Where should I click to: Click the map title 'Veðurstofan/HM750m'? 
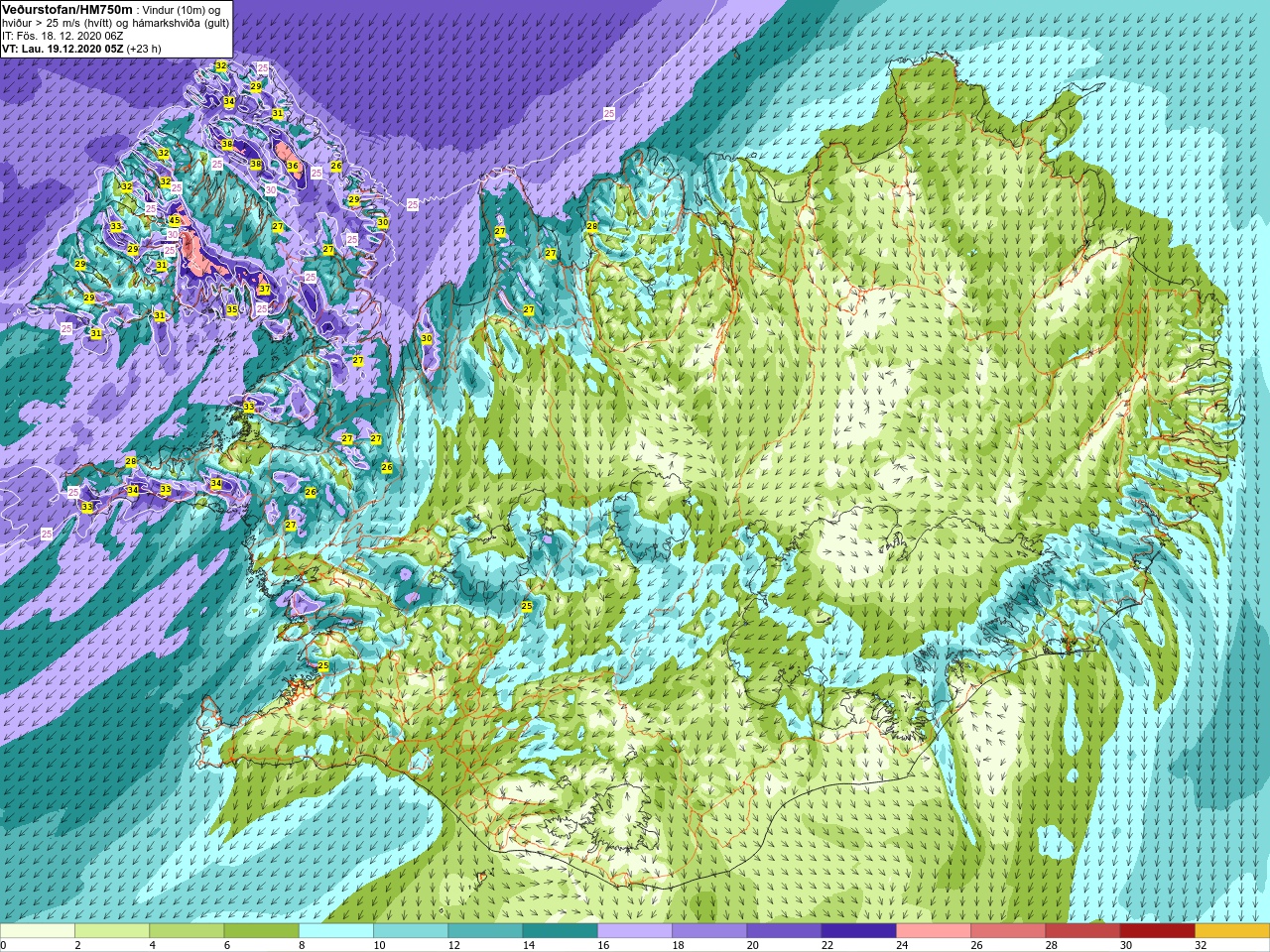click(x=67, y=9)
